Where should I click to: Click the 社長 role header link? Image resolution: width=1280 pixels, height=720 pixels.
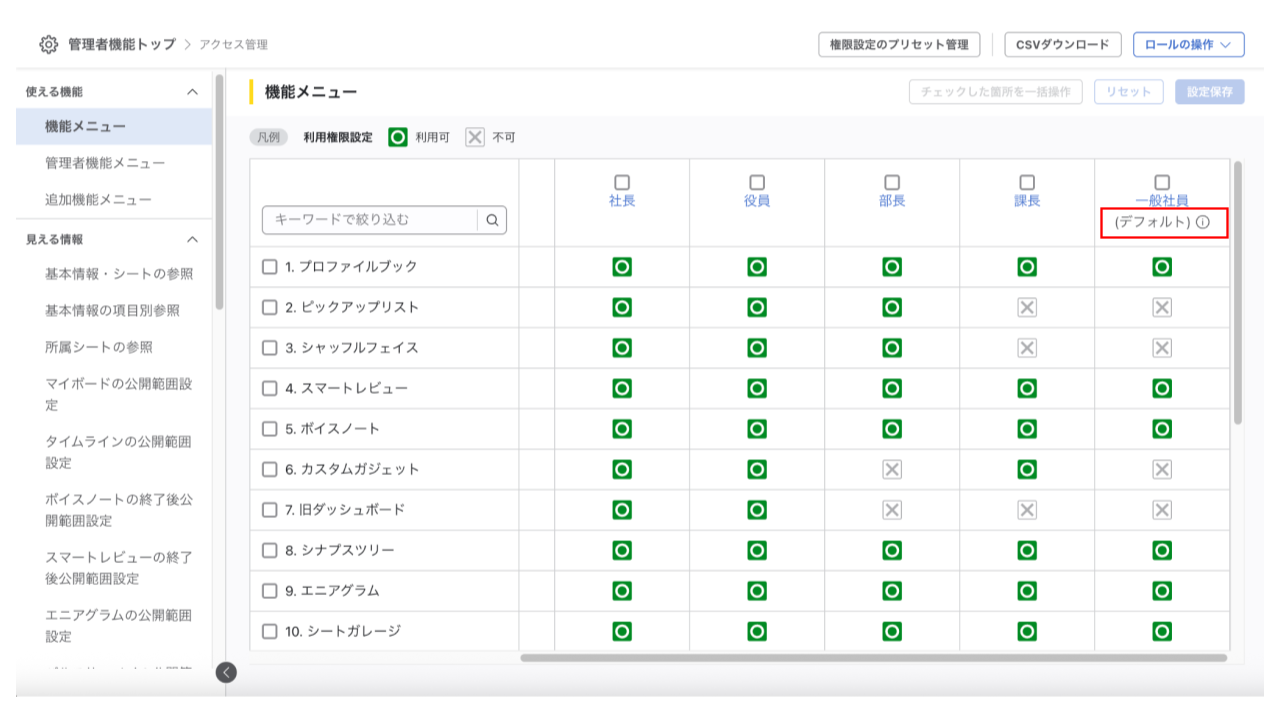(622, 201)
